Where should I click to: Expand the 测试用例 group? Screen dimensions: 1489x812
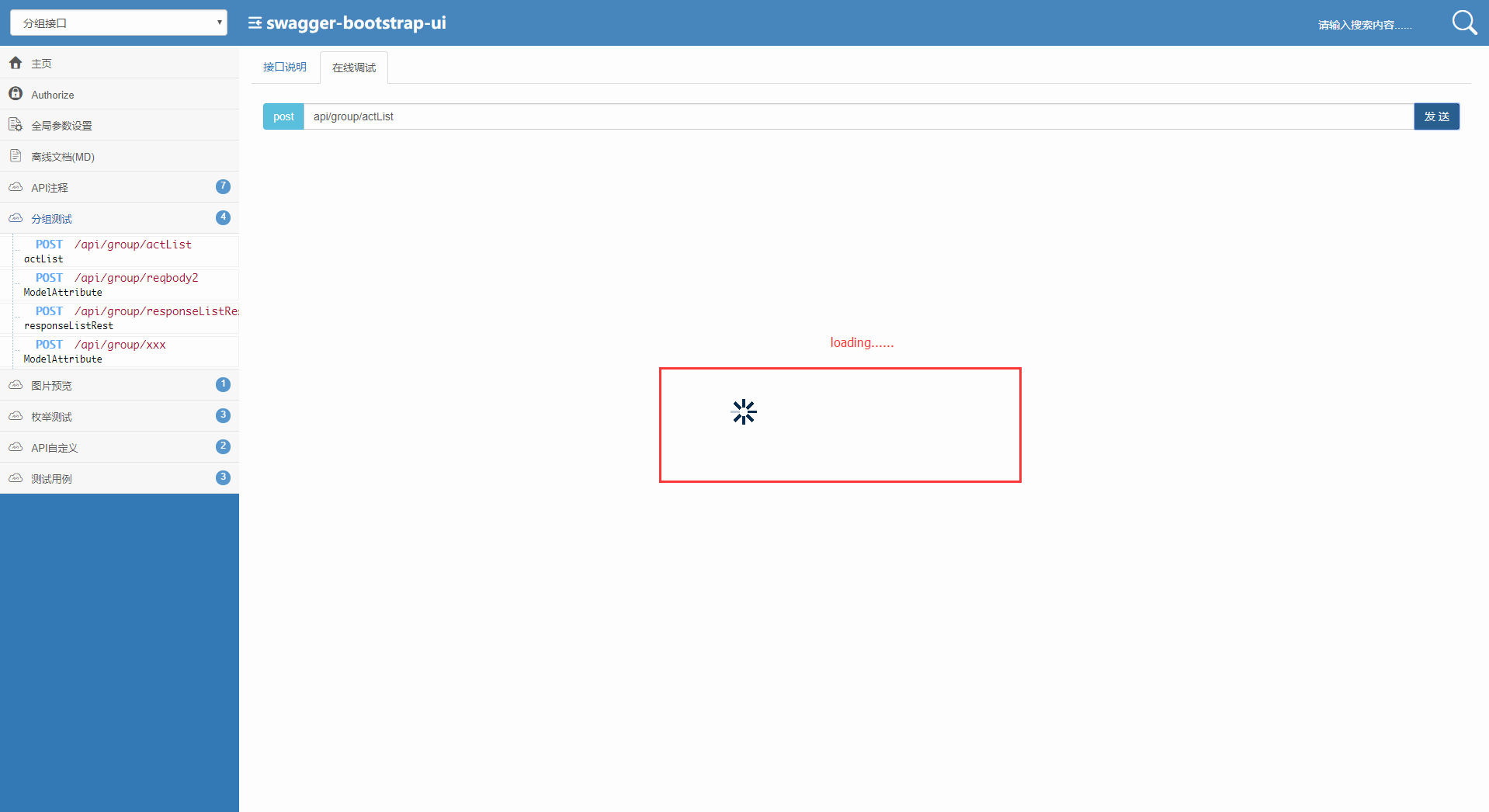pos(52,477)
